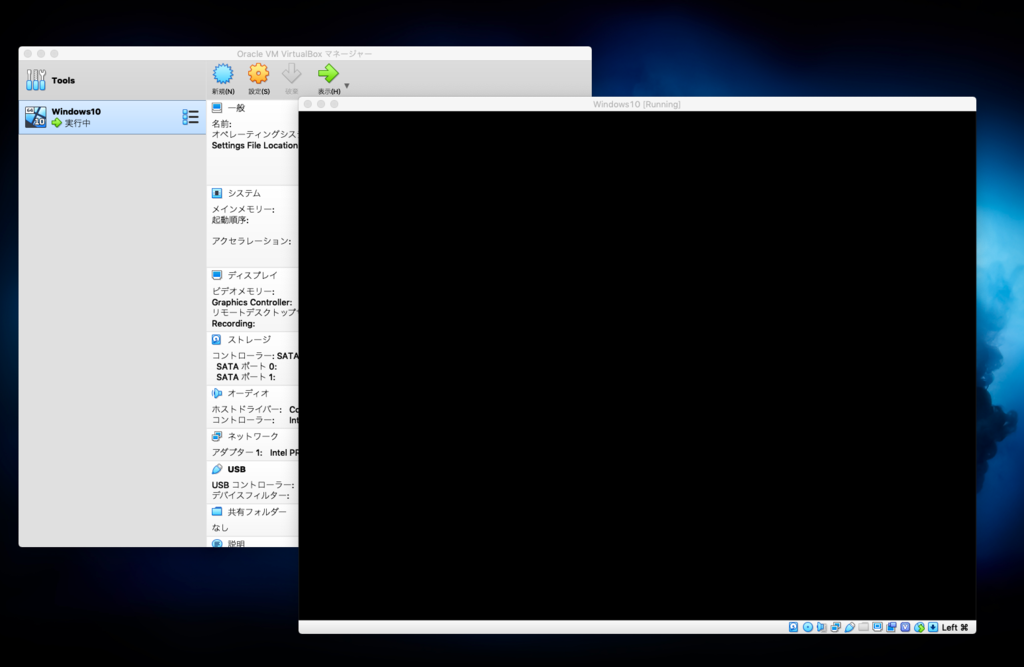Open the 共有フォルダー (Shared Folders) header
Image resolution: width=1024 pixels, height=667 pixels.
click(x=257, y=512)
